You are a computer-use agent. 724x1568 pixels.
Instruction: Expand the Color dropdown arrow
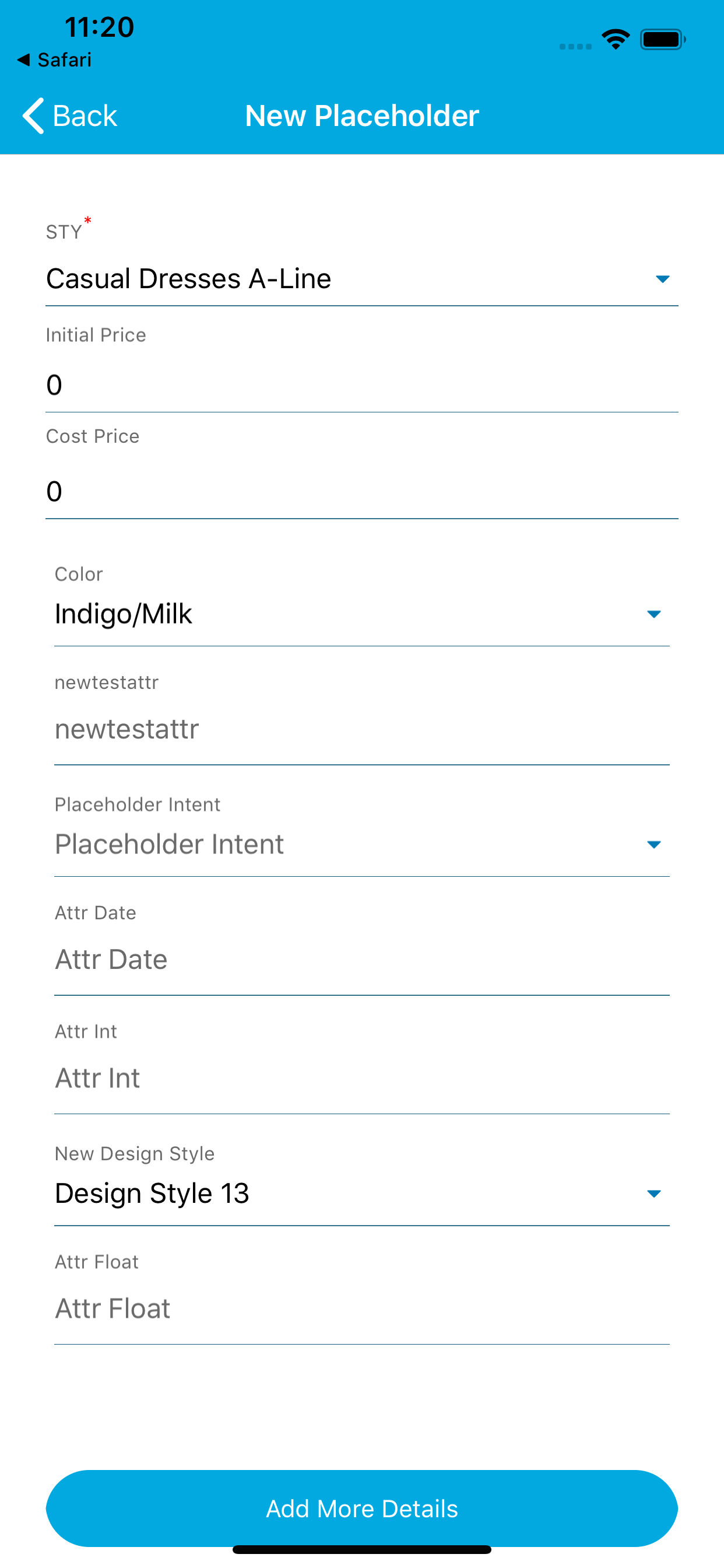point(653,614)
